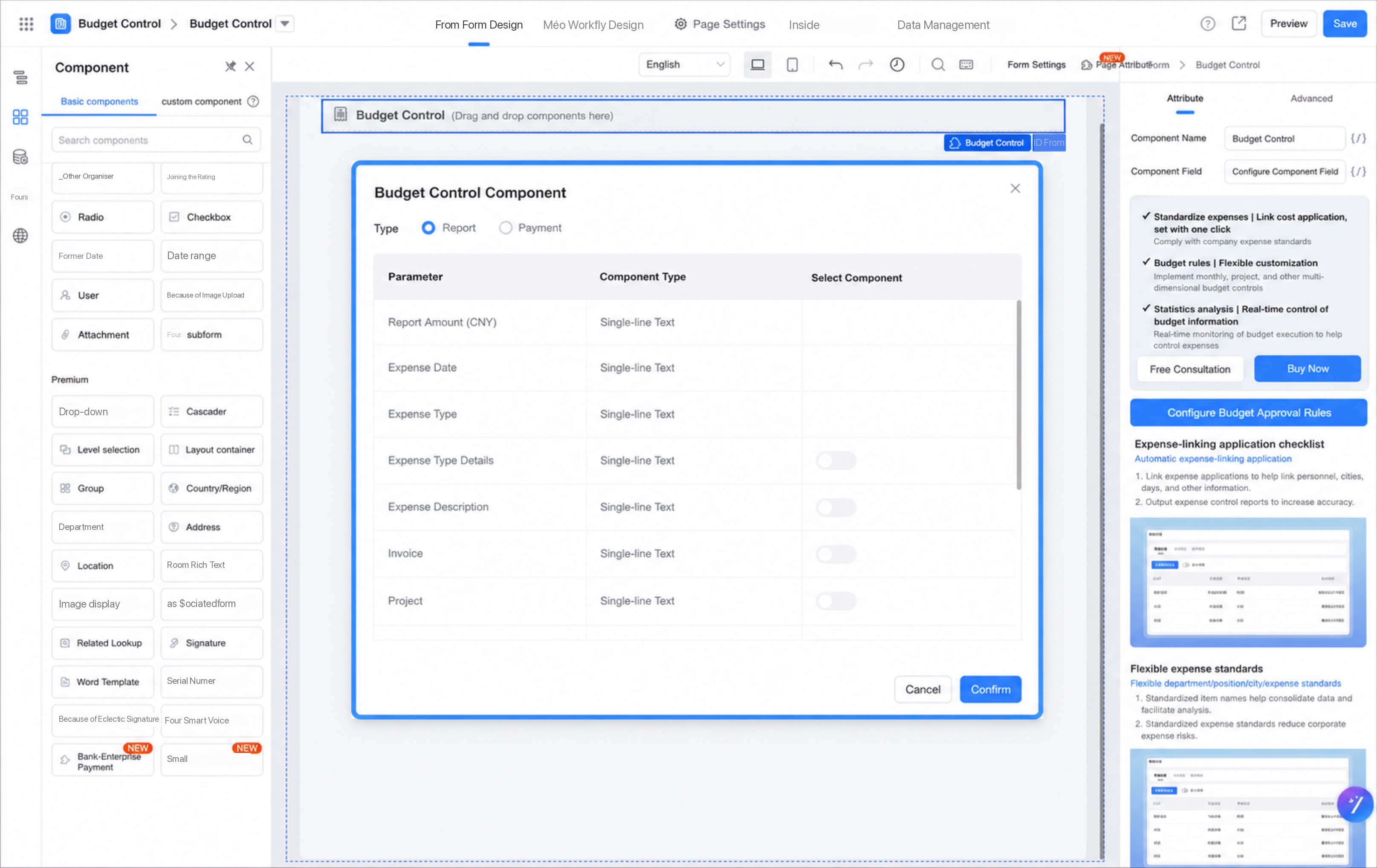This screenshot has height=868, width=1377.
Task: Open variable binding for Component Name
Action: click(x=1358, y=139)
